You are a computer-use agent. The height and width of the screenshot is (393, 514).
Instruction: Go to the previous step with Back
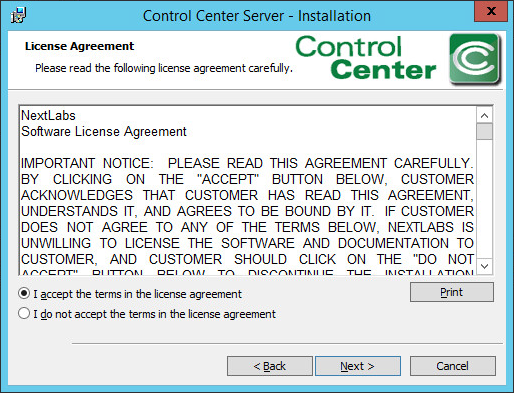point(270,366)
